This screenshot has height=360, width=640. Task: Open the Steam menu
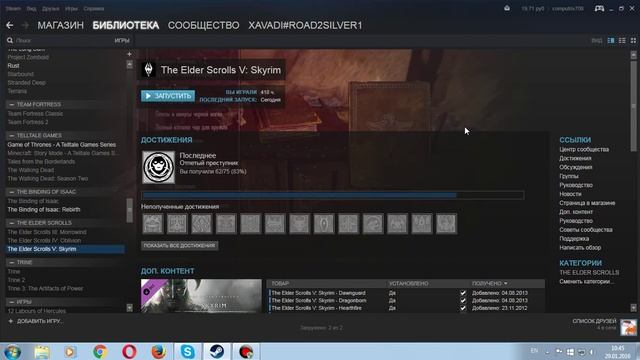pos(13,8)
